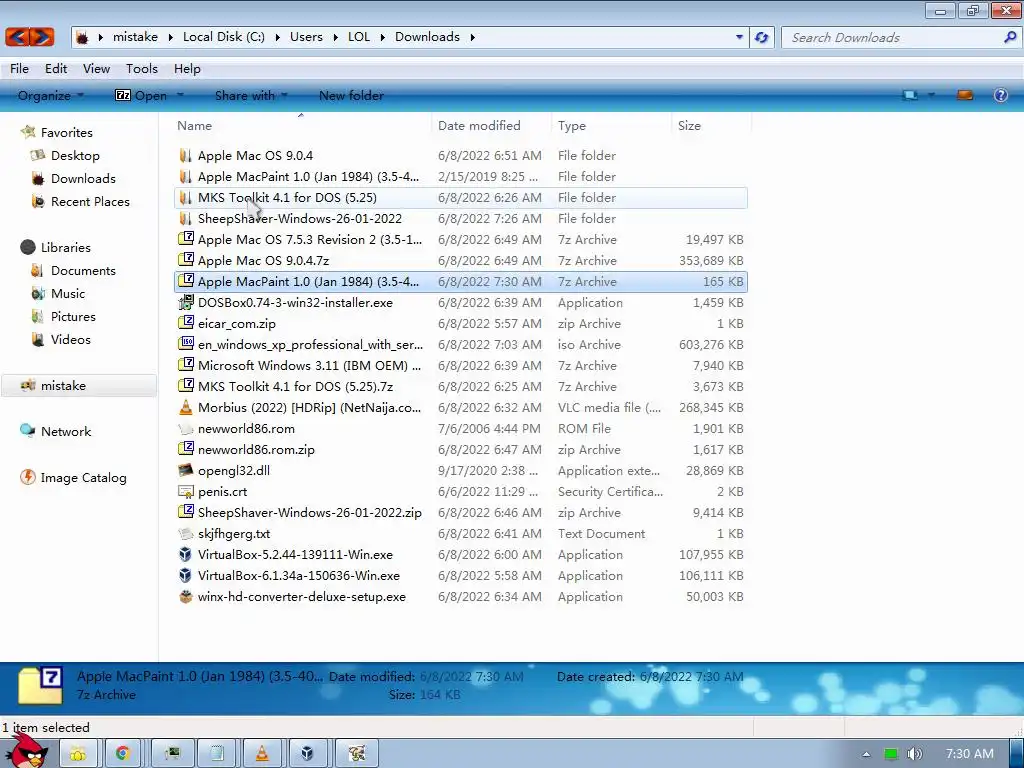Open the Tools menu
Viewport: 1024px width, 768px height.
[142, 69]
